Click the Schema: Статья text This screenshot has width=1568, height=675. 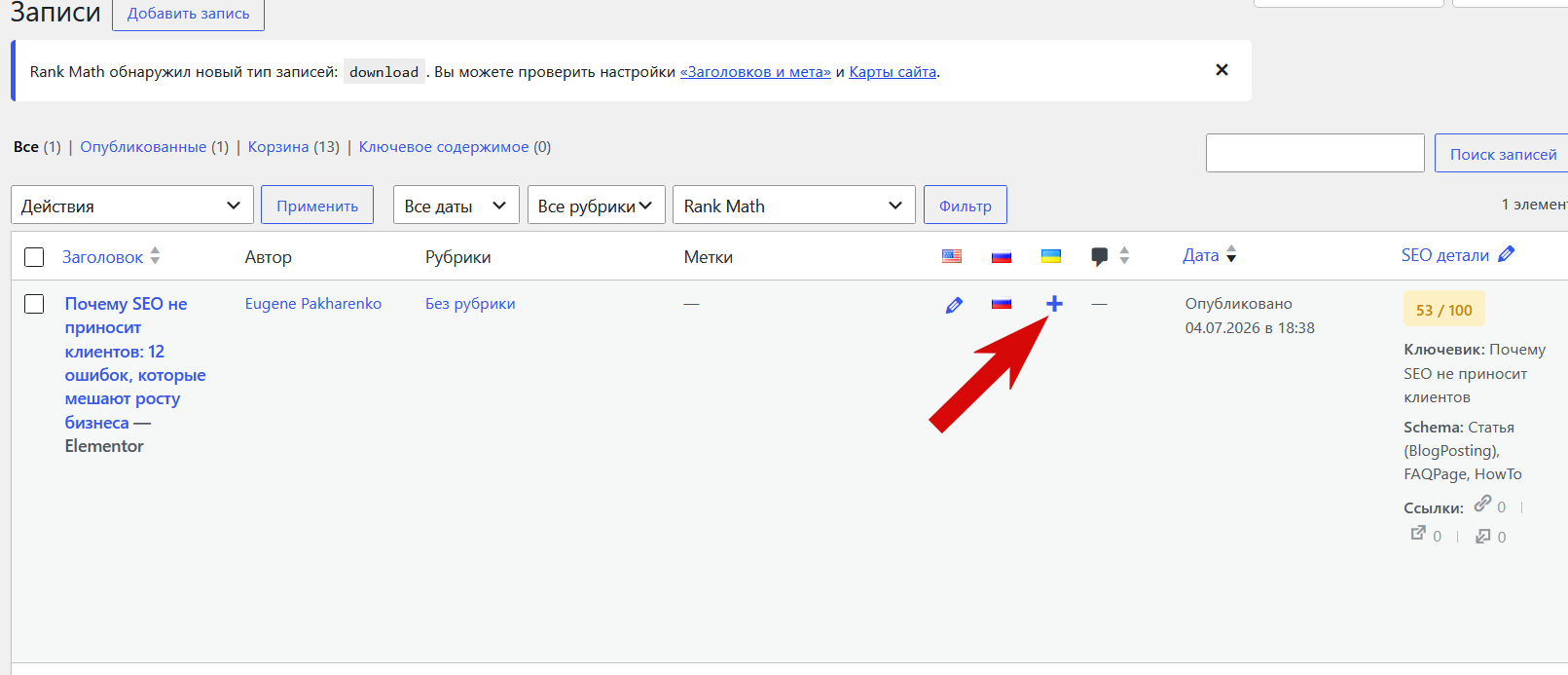[x=1459, y=428]
